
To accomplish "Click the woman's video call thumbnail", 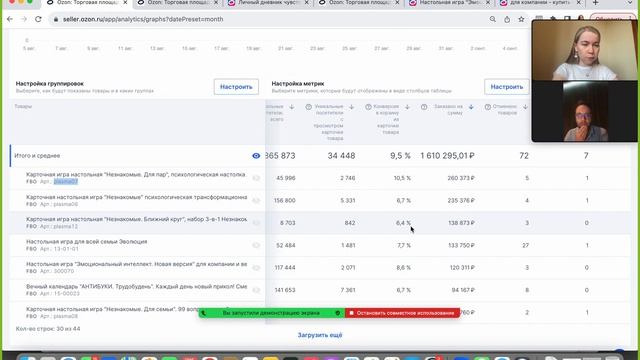I will [584, 50].
